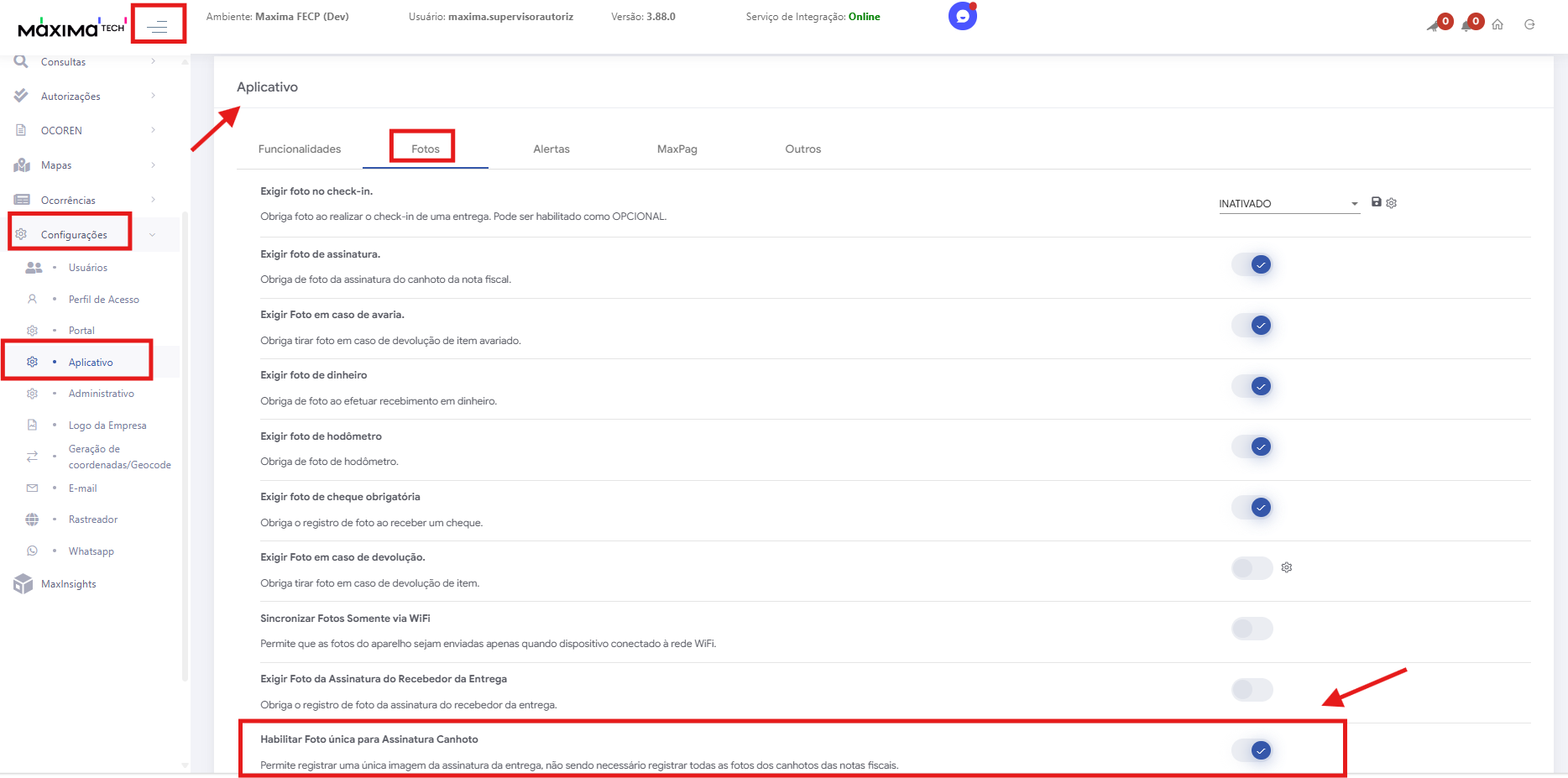Click the "Online" integration service status
1568x778 pixels.
[x=865, y=17]
